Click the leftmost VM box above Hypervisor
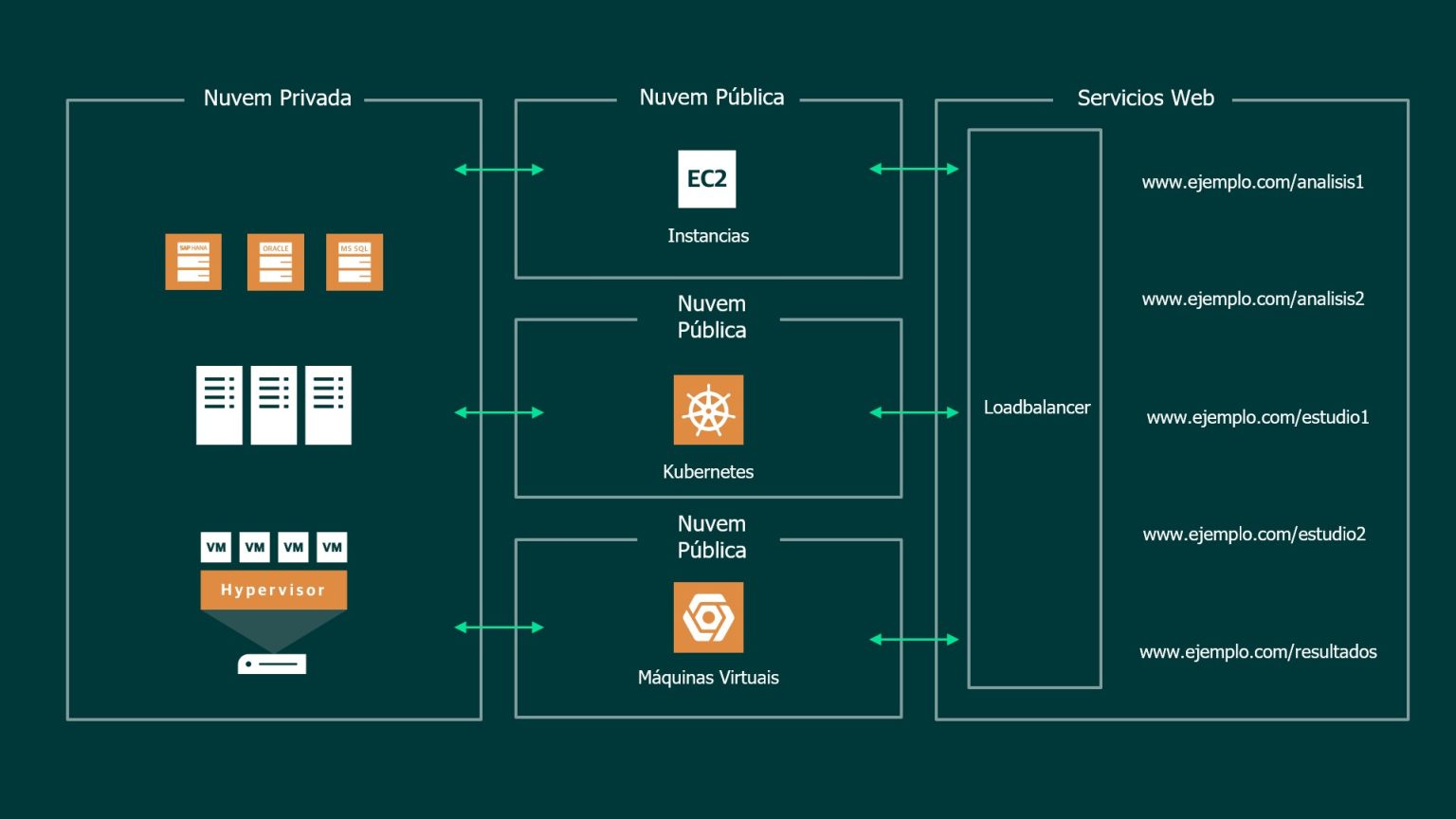 (x=216, y=547)
